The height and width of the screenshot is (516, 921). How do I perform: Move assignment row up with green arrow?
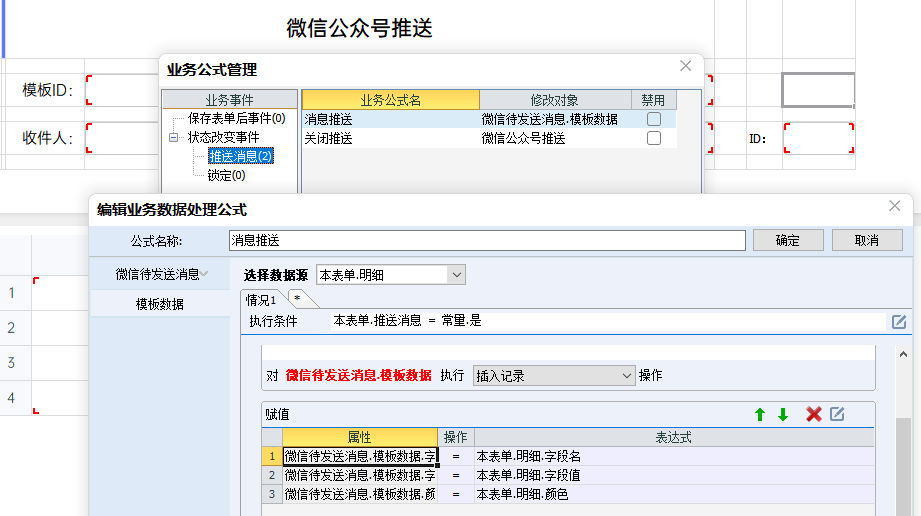click(759, 415)
